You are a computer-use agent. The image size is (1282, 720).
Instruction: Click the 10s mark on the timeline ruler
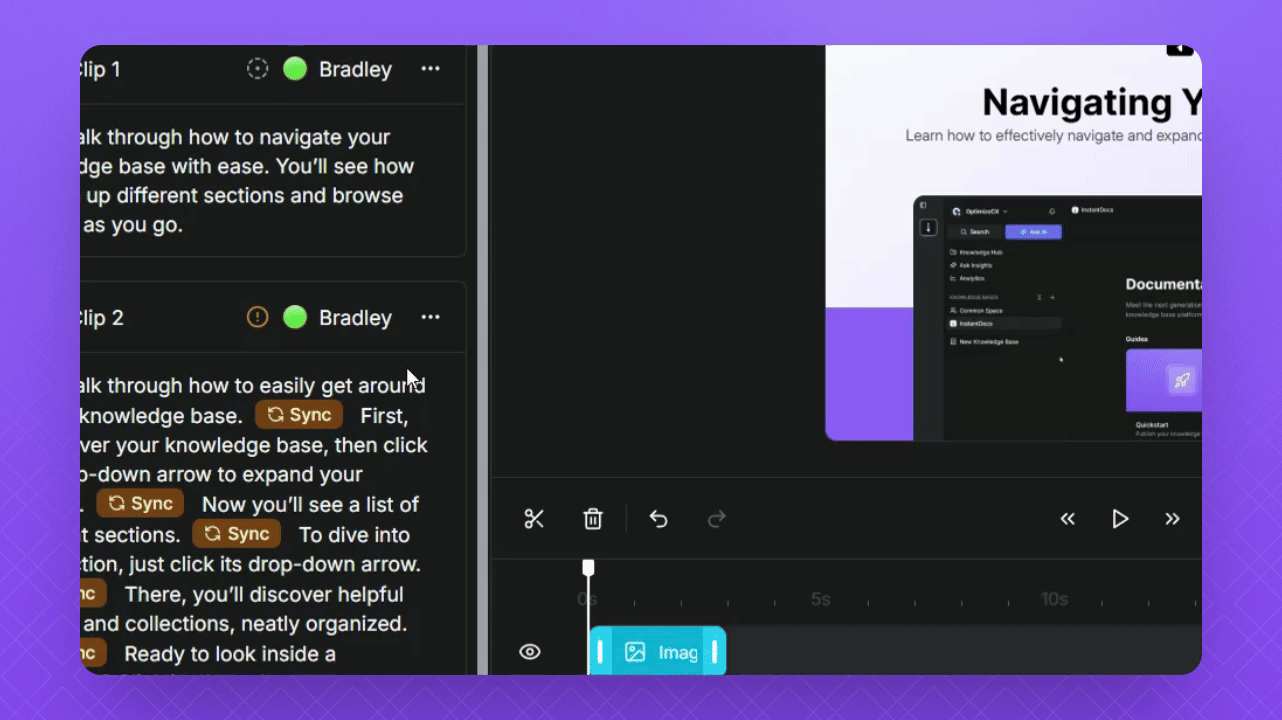[1054, 599]
